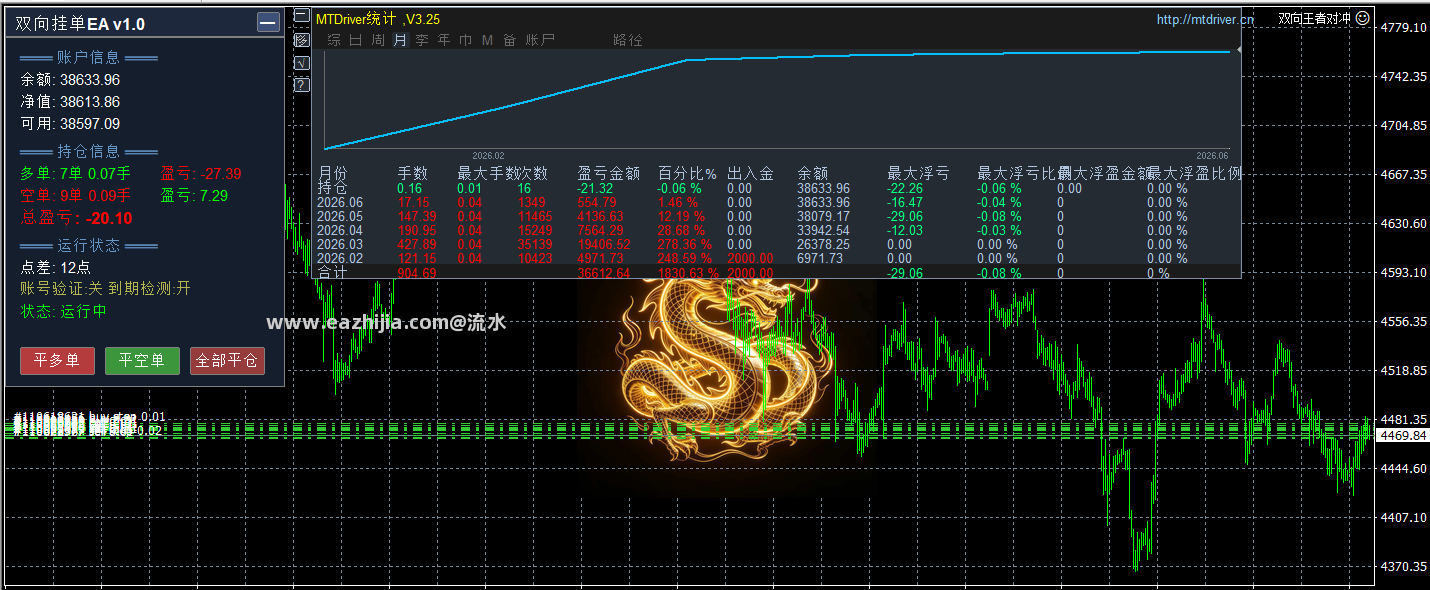The width and height of the screenshot is (1430, 590).
Task: Click the 平多单 close-long button
Action: (57, 361)
